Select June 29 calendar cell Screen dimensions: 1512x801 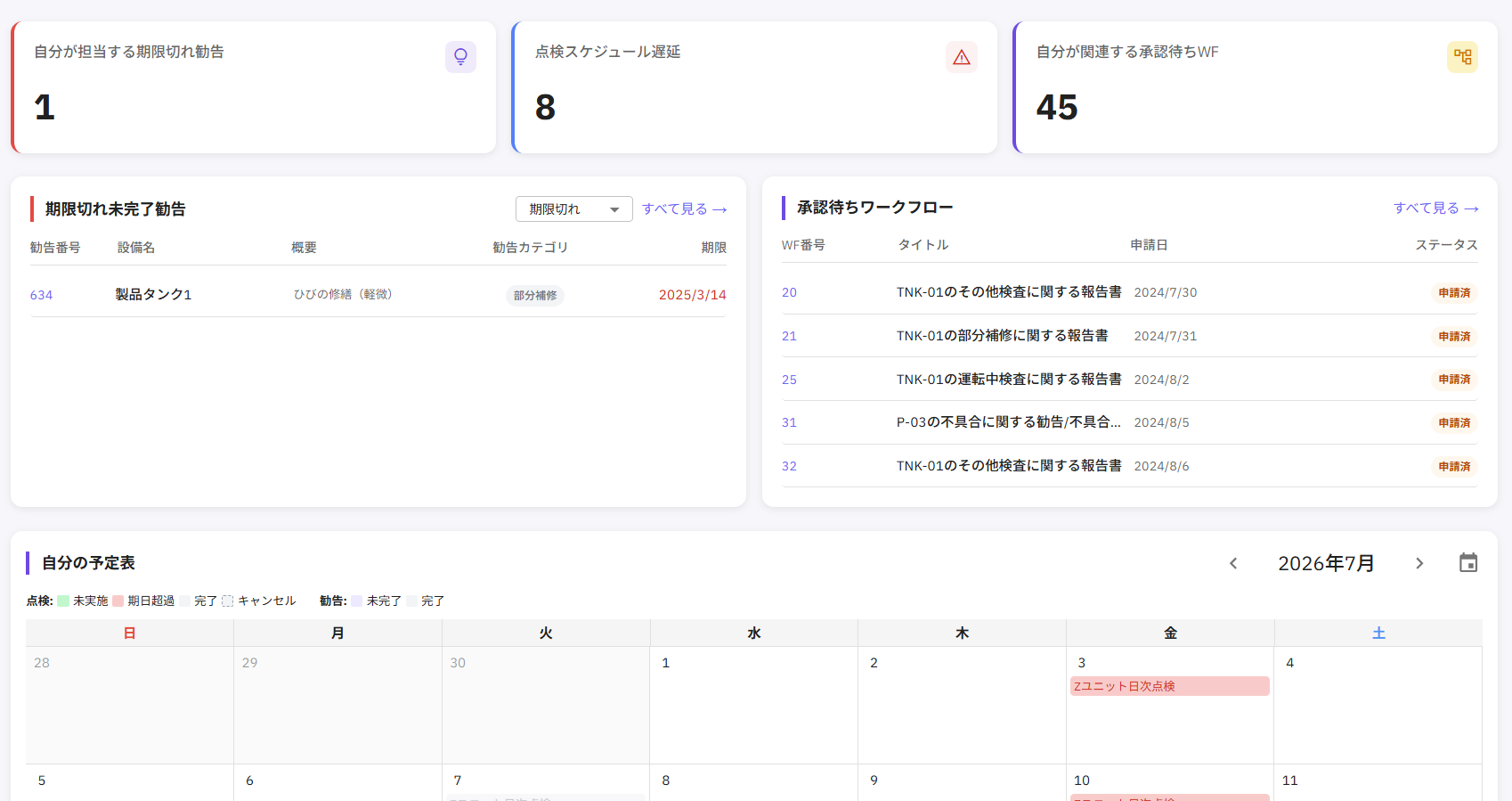click(337, 705)
